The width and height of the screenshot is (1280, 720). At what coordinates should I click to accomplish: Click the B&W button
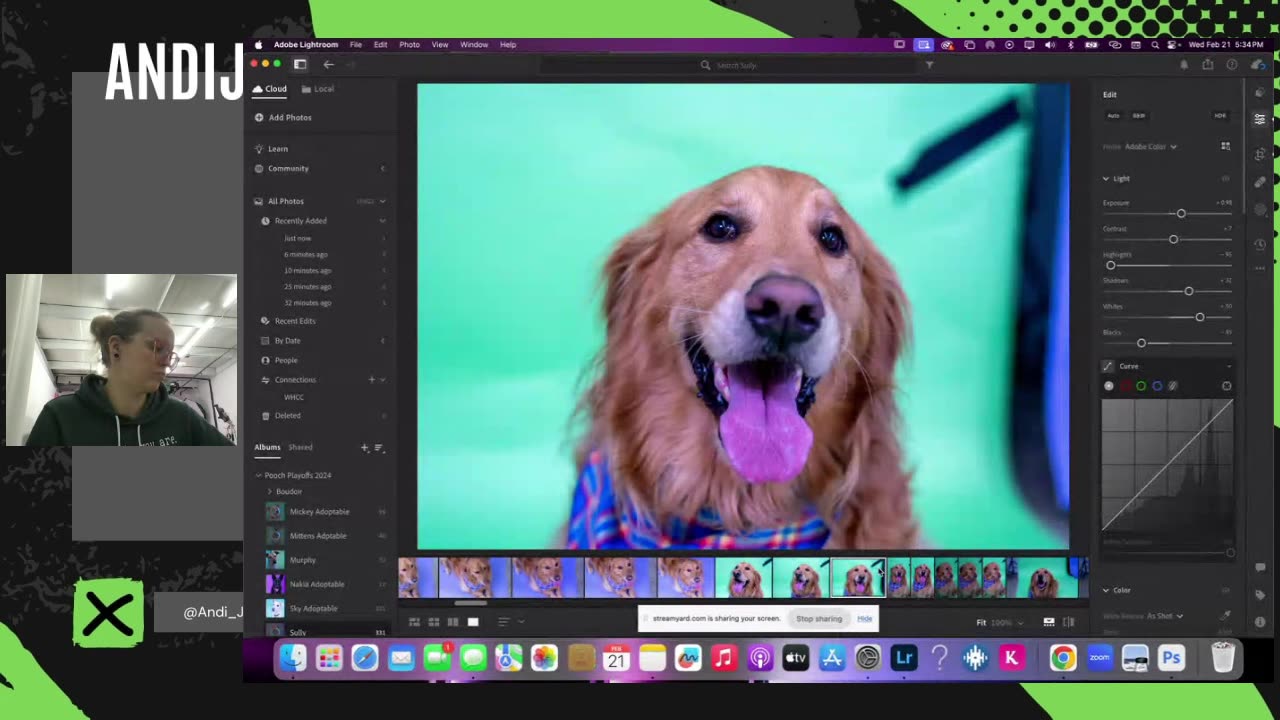[1139, 116]
